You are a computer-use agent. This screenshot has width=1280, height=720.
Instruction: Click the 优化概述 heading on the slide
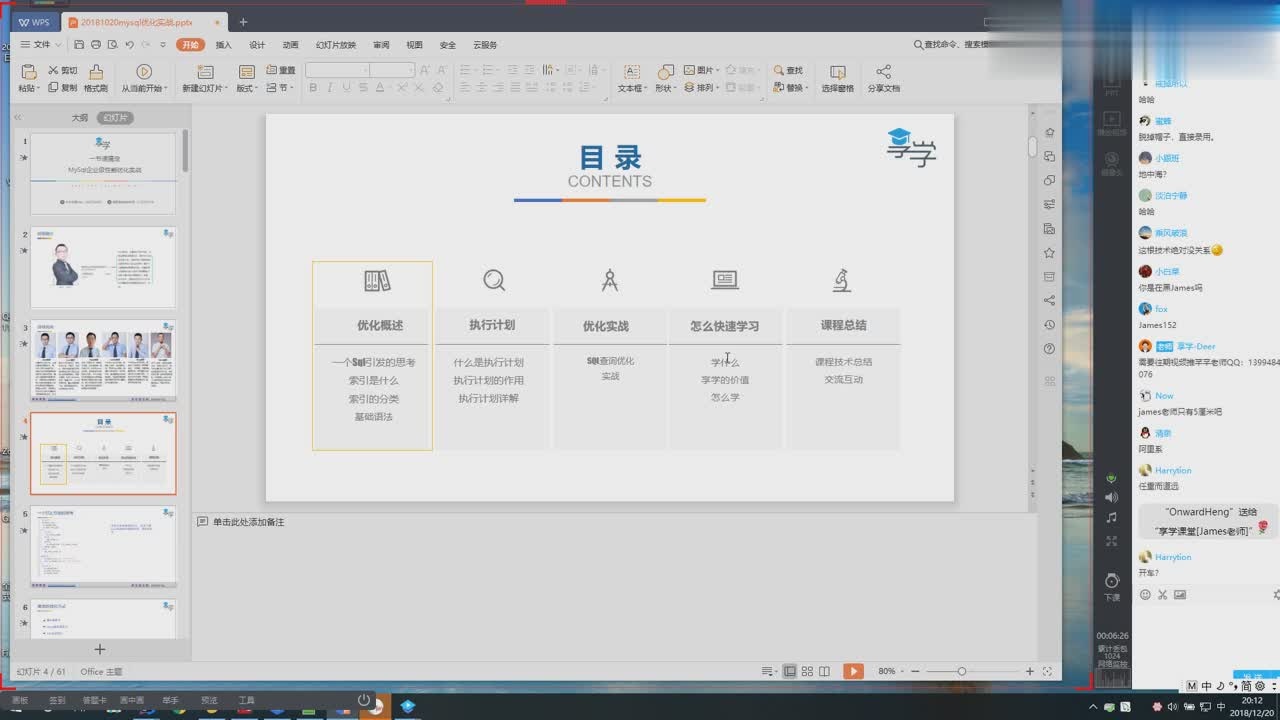380,325
